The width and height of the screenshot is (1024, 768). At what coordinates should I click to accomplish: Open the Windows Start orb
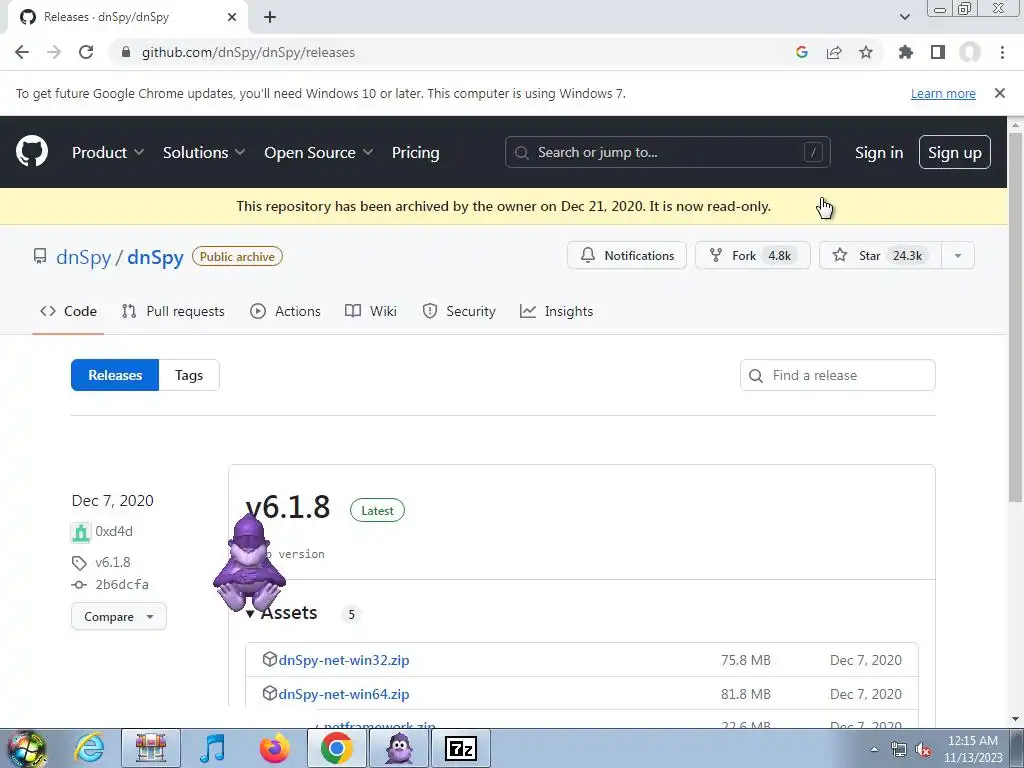click(26, 748)
